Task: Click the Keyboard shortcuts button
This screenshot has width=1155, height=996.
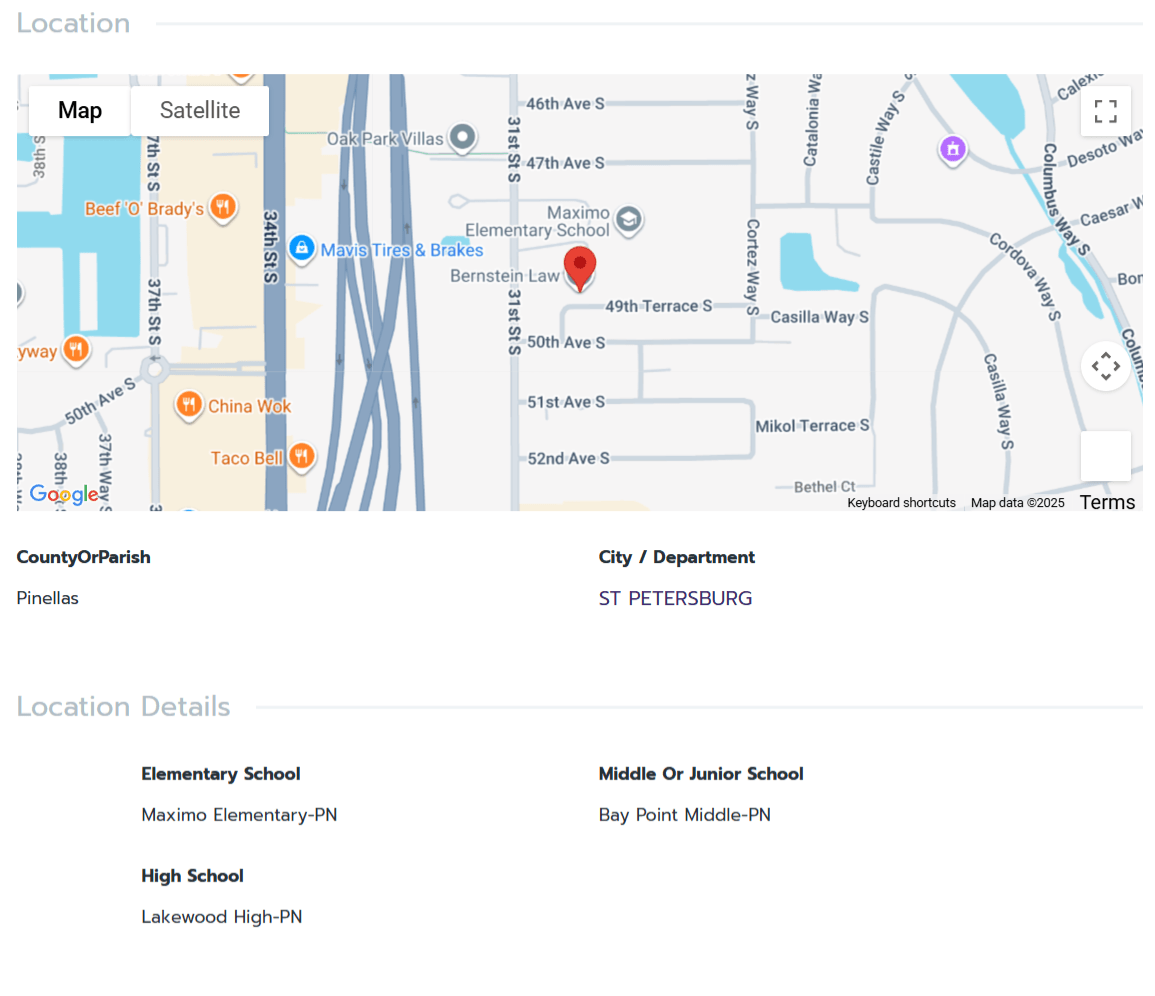Action: pos(901,503)
